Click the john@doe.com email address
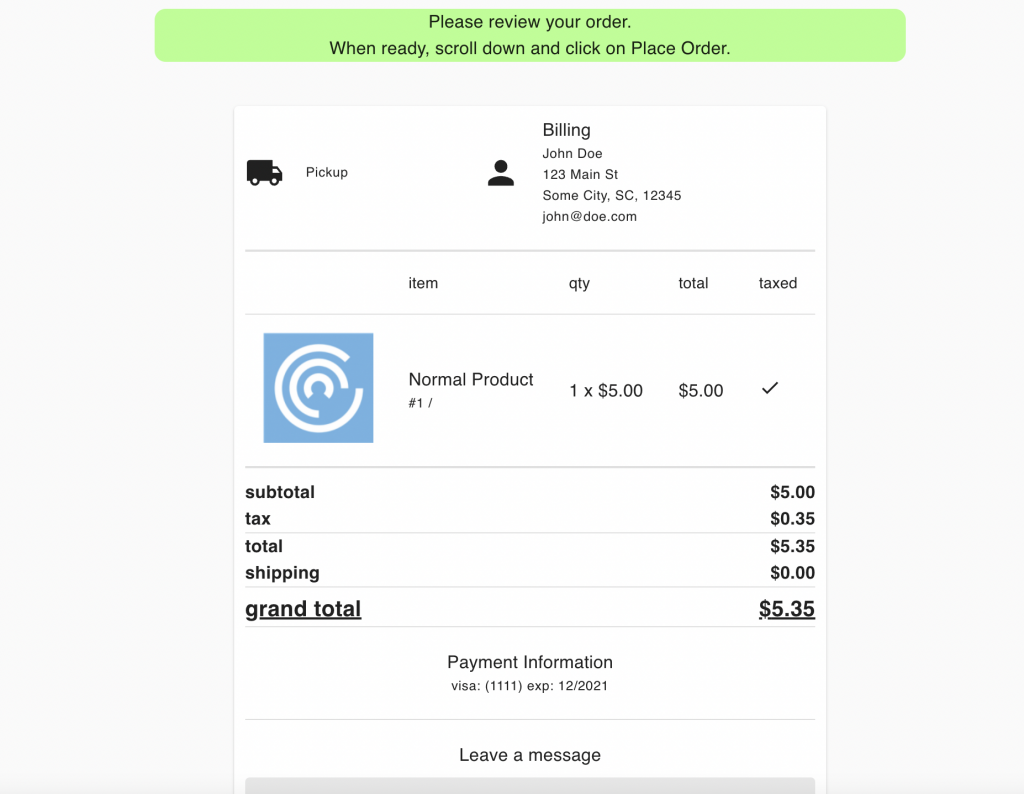Screen dimensions: 1024x794 coord(589,217)
